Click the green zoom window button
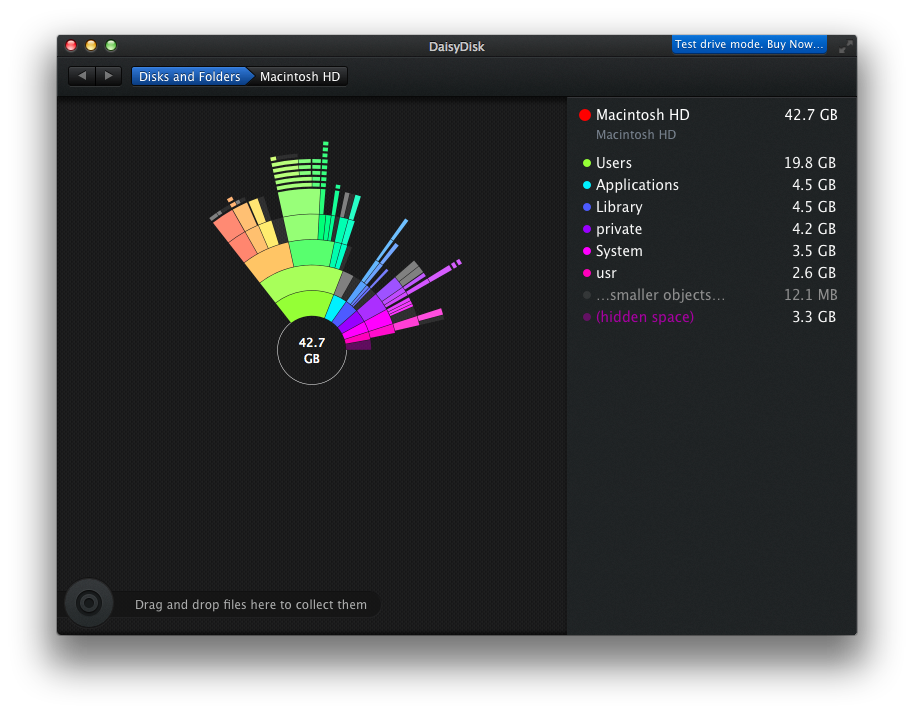Viewport: 914px width, 714px height. coord(111,45)
